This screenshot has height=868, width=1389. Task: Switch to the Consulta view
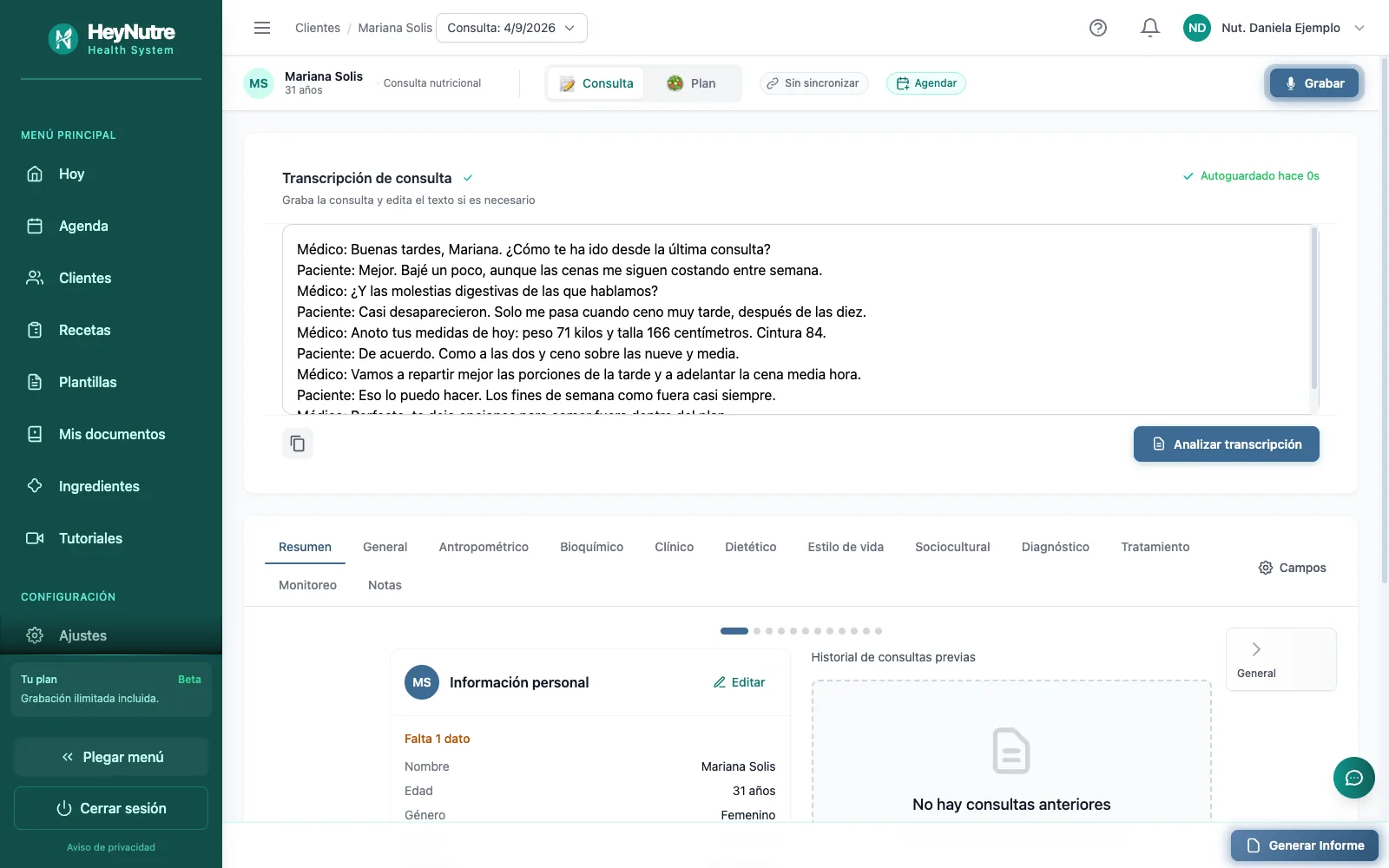596,83
